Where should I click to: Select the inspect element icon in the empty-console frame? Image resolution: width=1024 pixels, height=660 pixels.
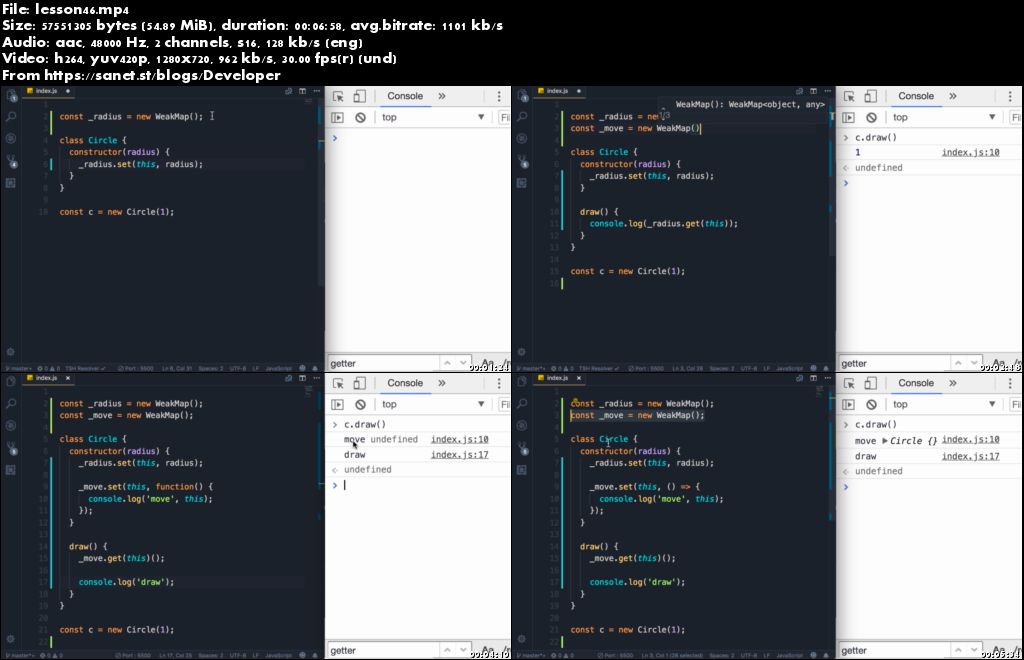point(338,96)
